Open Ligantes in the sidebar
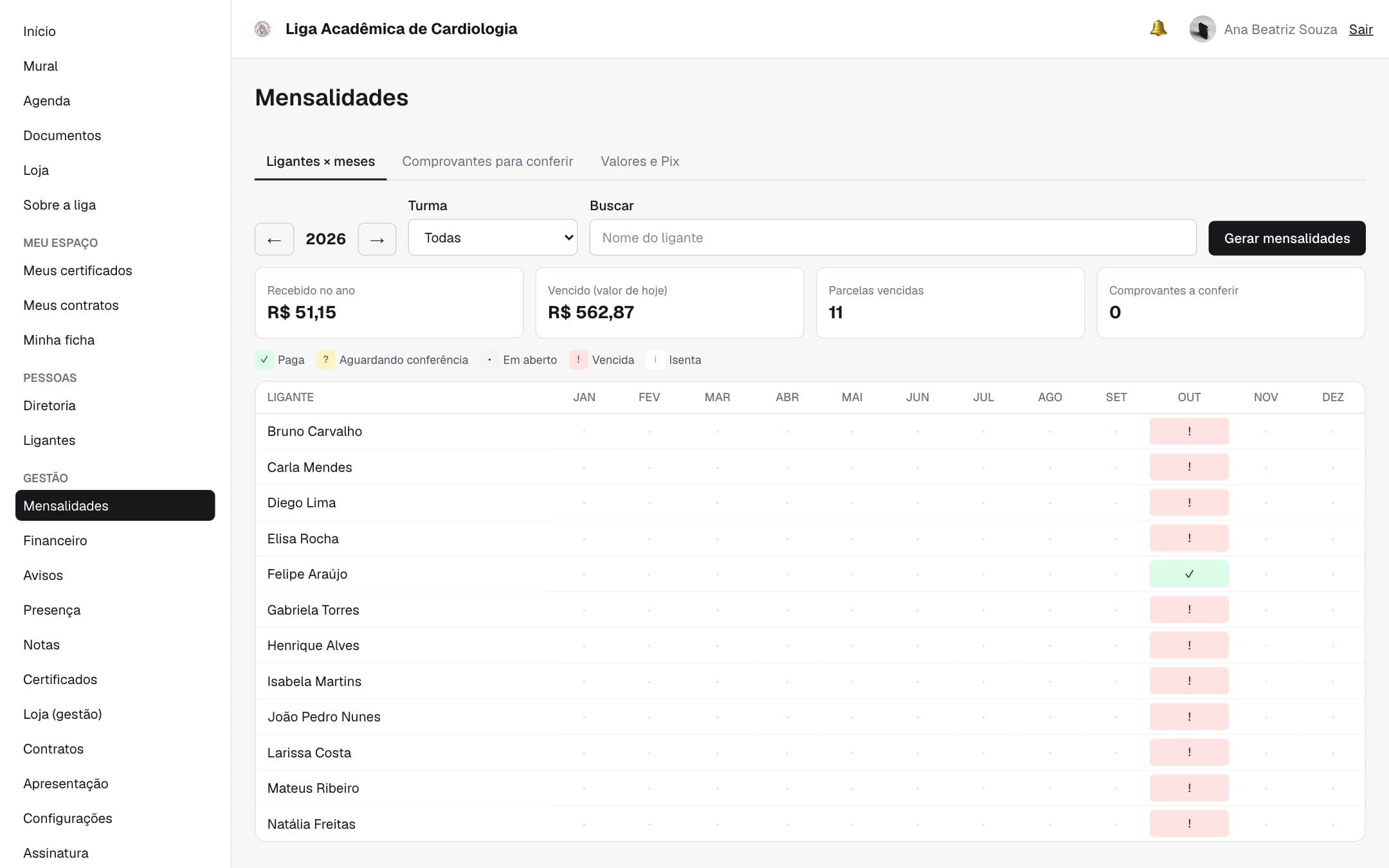This screenshot has width=1389, height=868. (x=115, y=440)
